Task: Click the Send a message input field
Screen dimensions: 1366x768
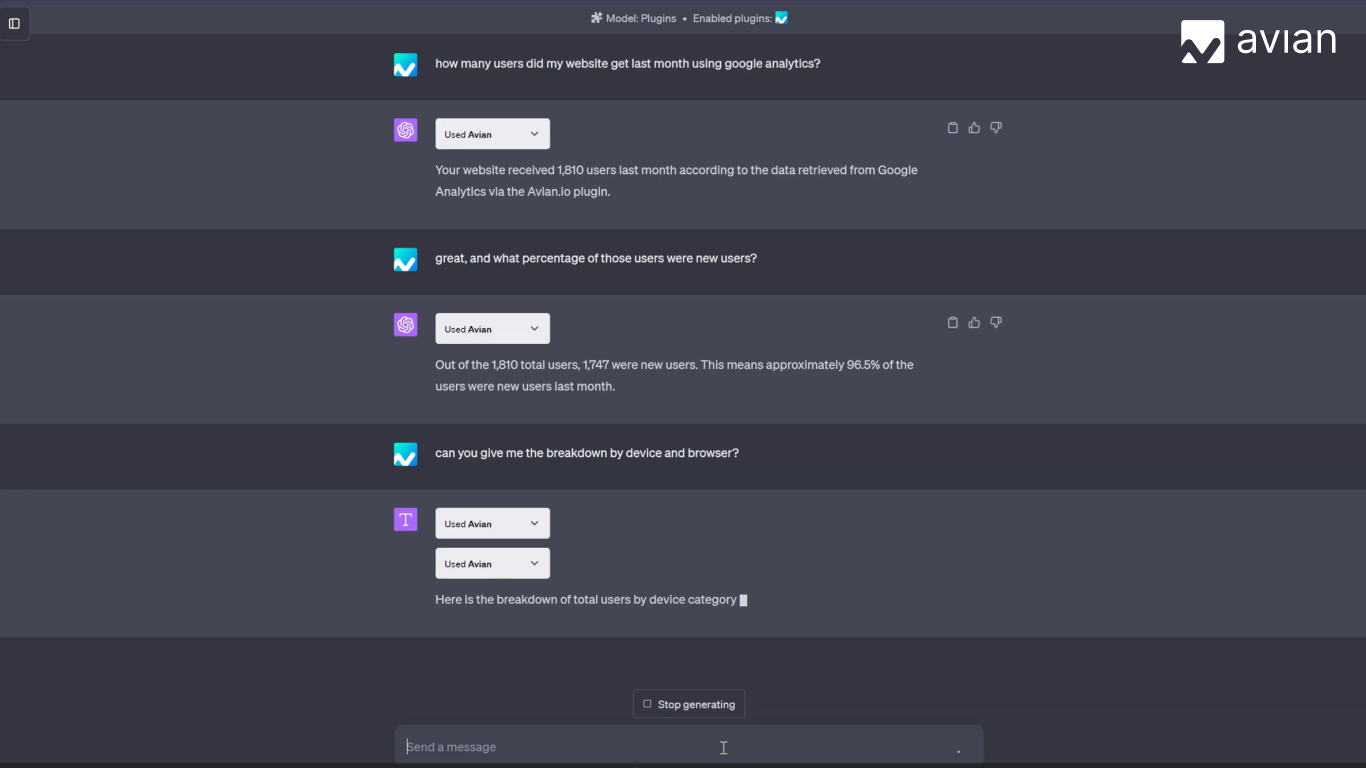Action: [x=690, y=746]
